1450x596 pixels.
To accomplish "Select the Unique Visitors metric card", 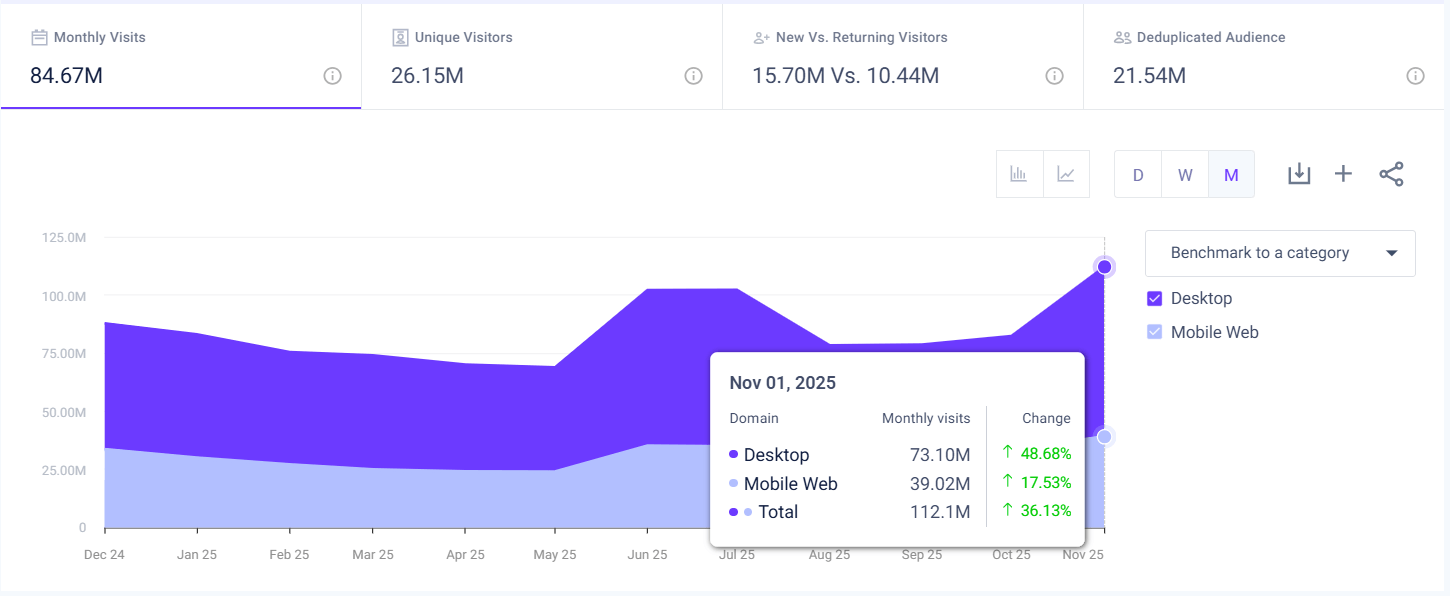I will coord(540,55).
